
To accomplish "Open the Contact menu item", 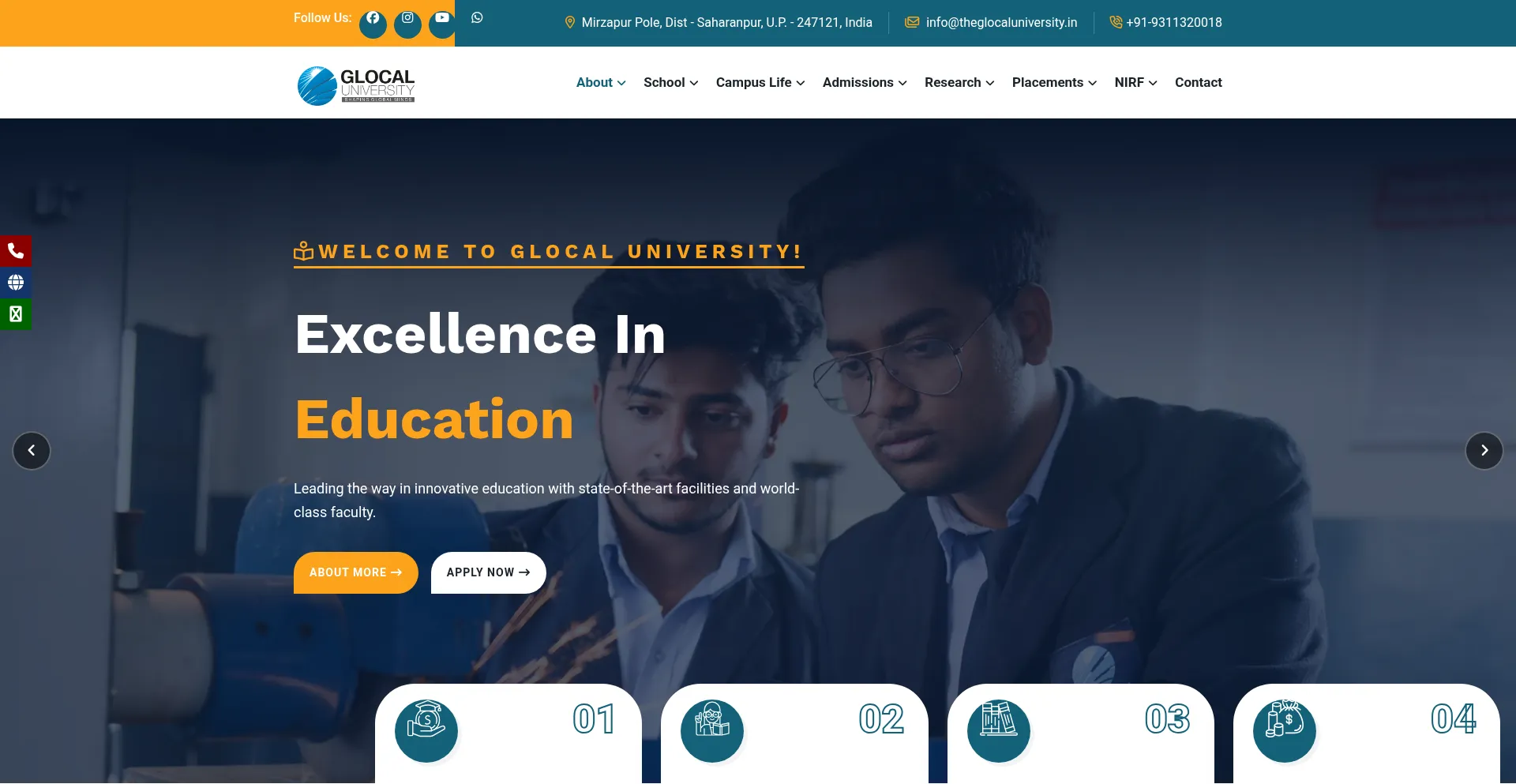I will point(1198,82).
